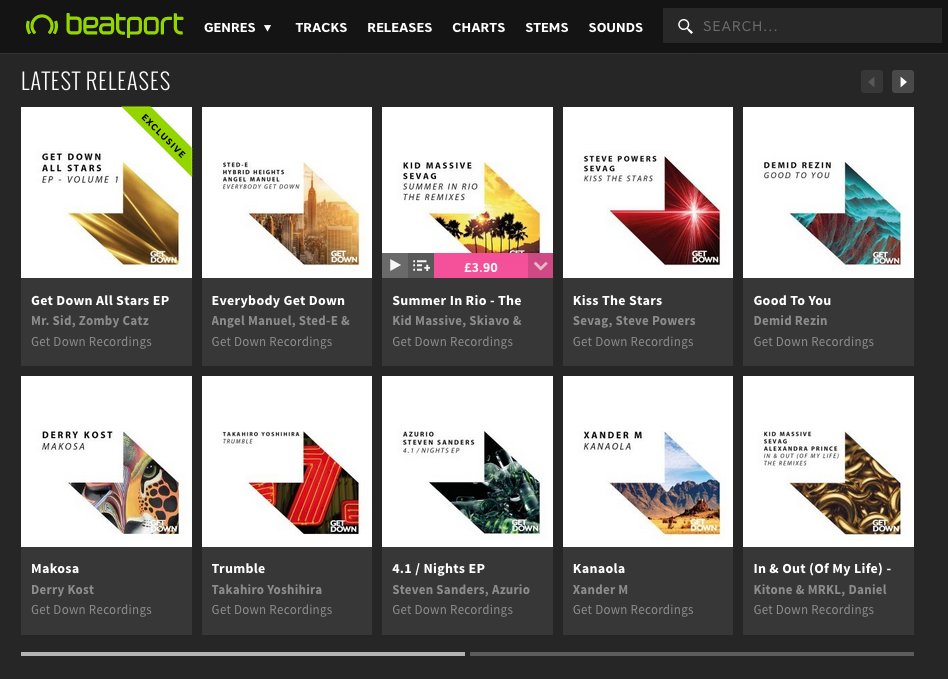The height and width of the screenshot is (679, 948).
Task: Open the Sounds page
Action: click(x=615, y=27)
